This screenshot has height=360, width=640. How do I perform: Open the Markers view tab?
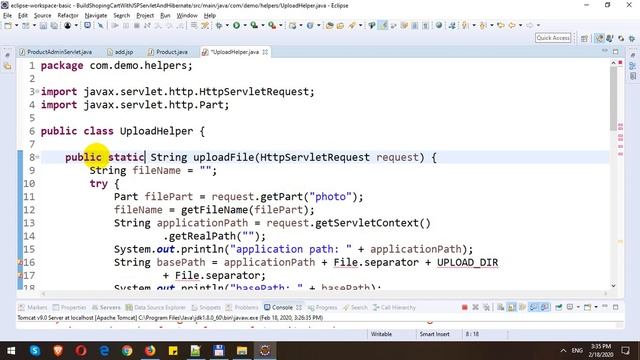tap(33, 307)
